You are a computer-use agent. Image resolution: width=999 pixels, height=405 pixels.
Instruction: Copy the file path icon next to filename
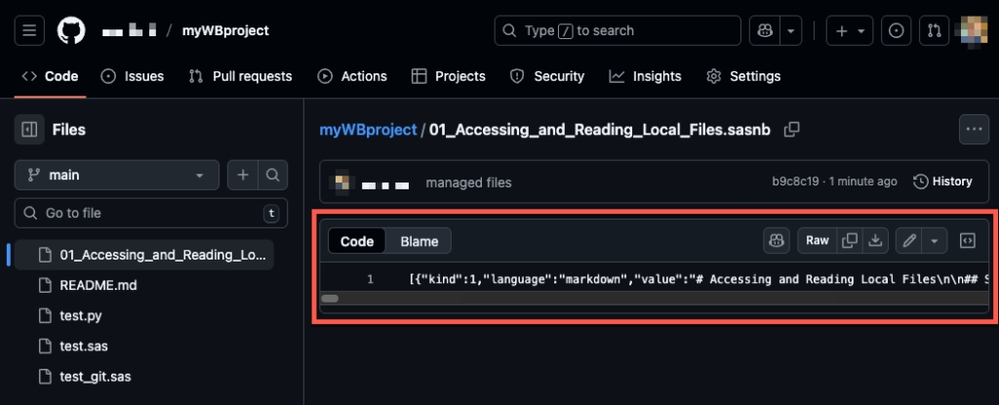coord(791,130)
